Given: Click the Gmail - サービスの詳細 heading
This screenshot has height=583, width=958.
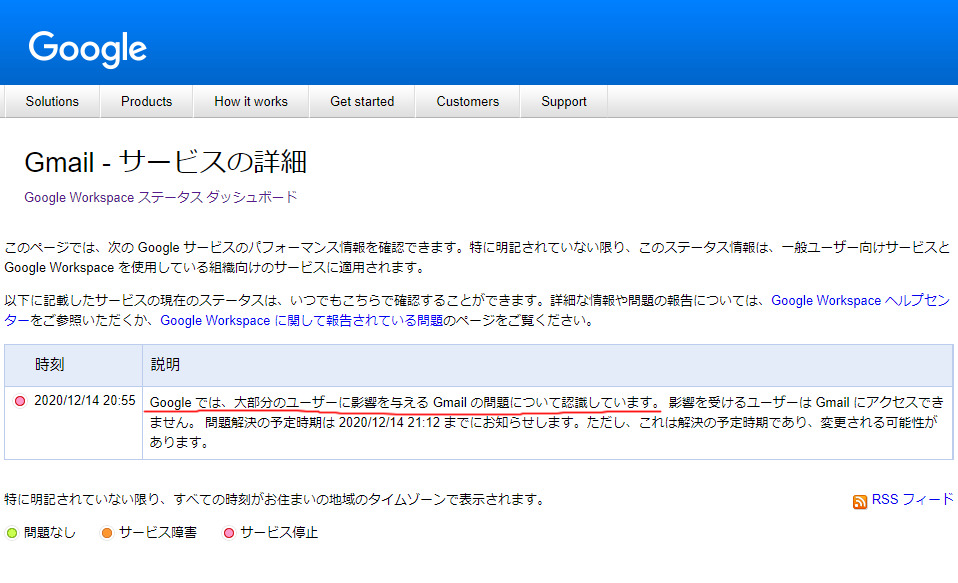Looking at the screenshot, I should (165, 163).
